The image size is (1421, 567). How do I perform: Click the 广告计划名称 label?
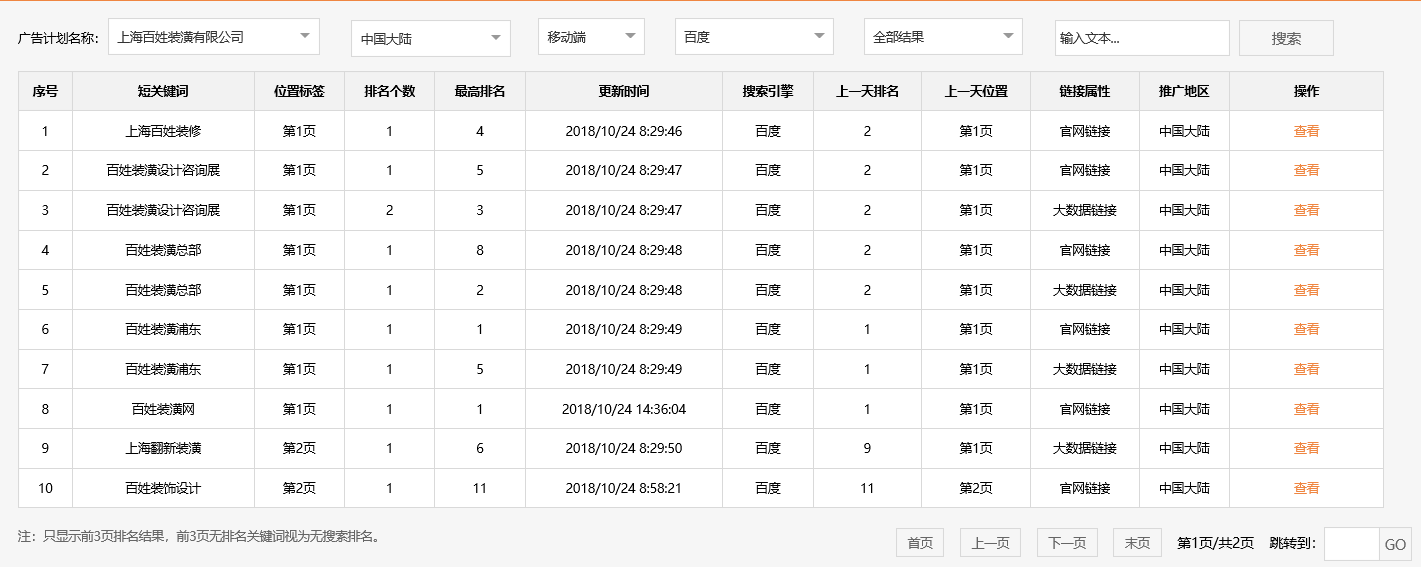(58, 38)
